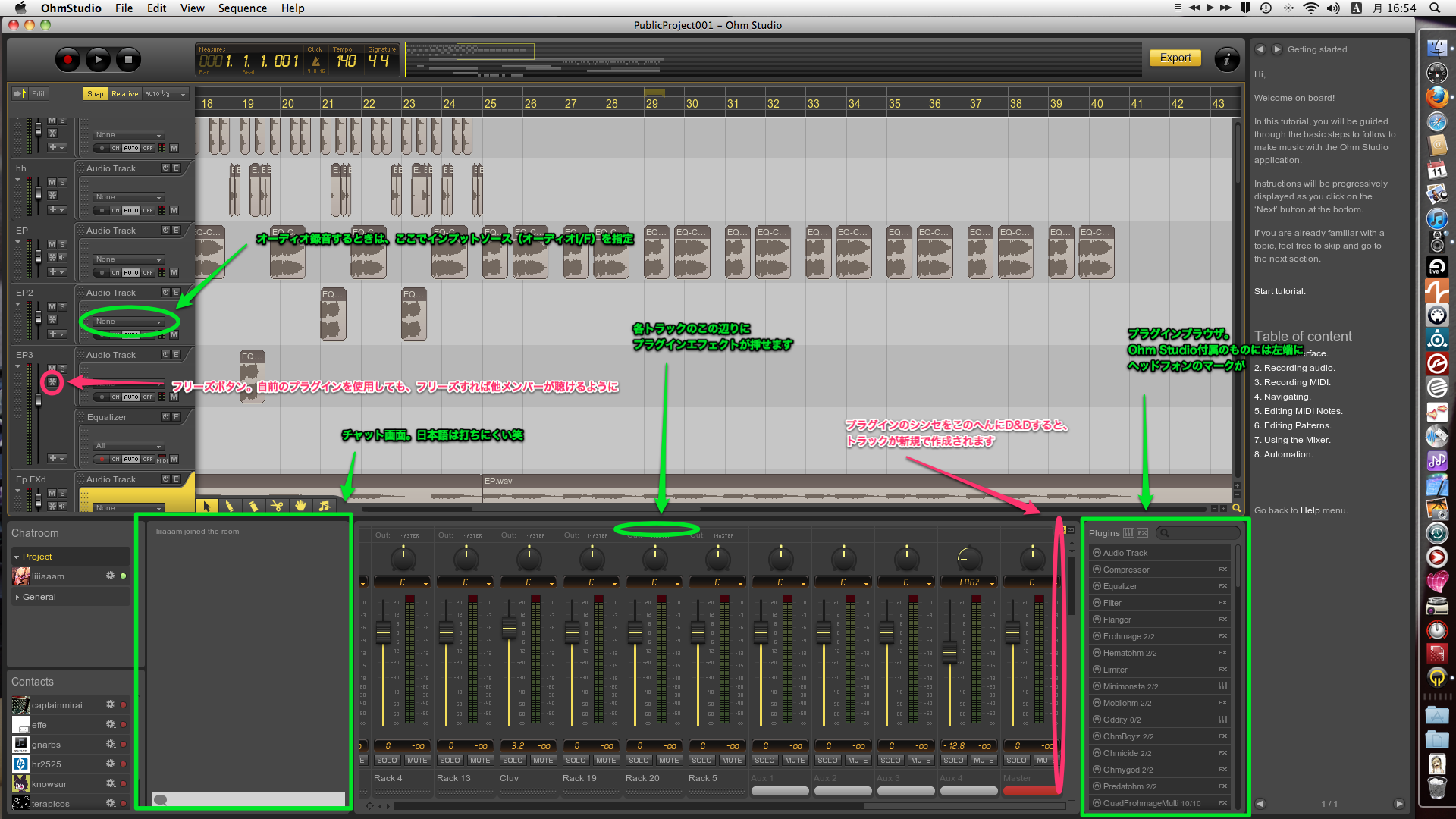
Task: Click the metronome Click icon
Action: point(315,61)
